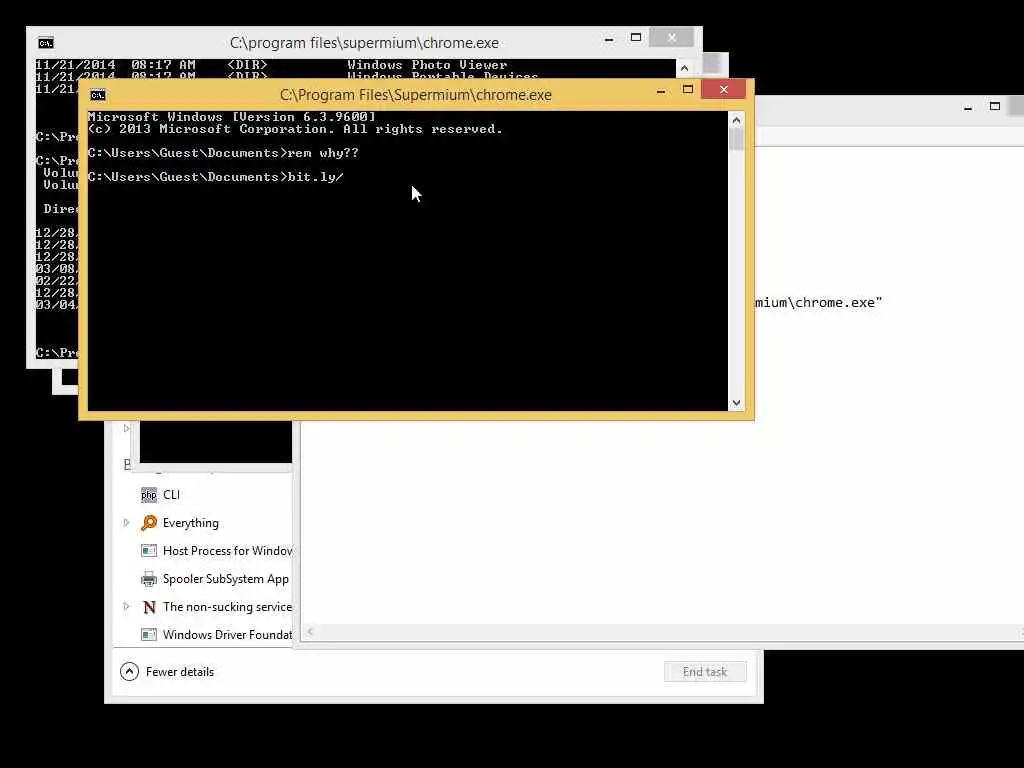Select the CLI process row text

171,495
